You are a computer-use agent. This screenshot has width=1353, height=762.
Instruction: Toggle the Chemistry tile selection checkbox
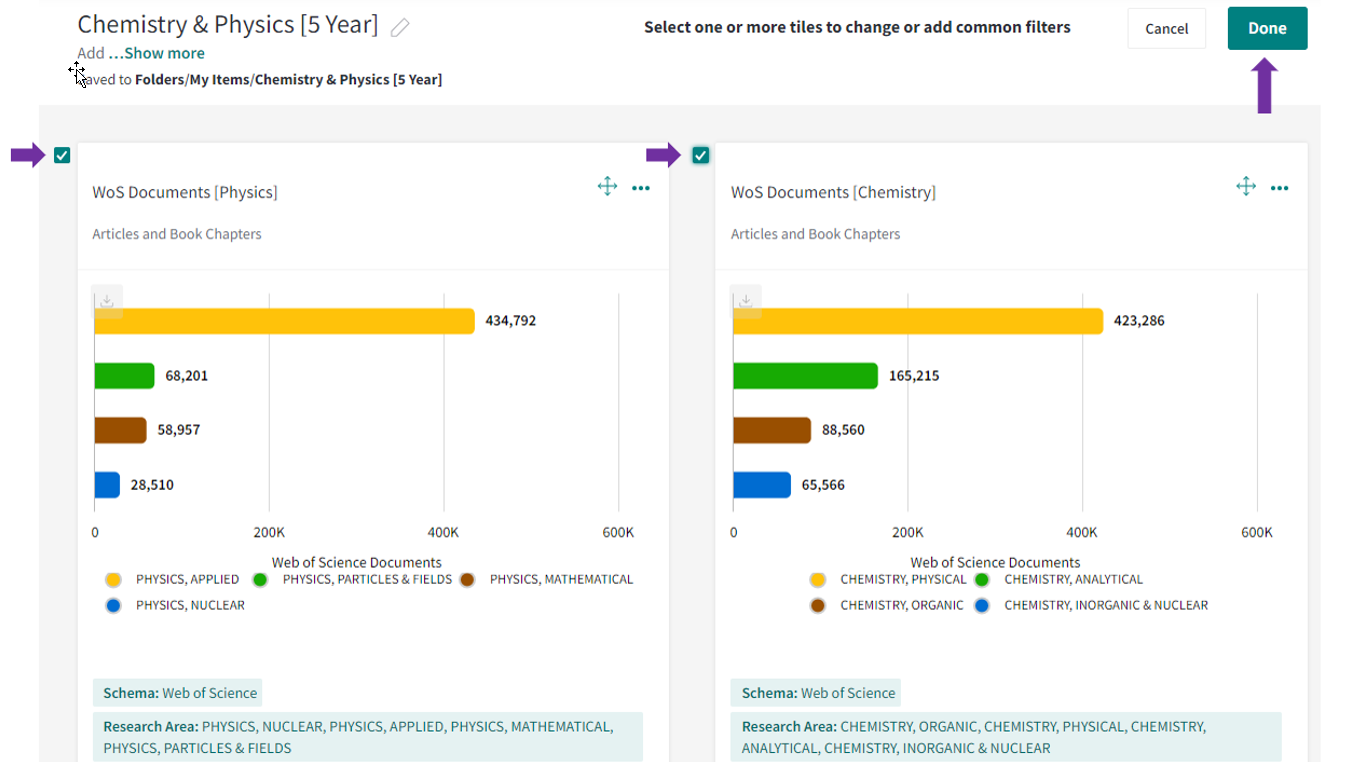pos(700,155)
